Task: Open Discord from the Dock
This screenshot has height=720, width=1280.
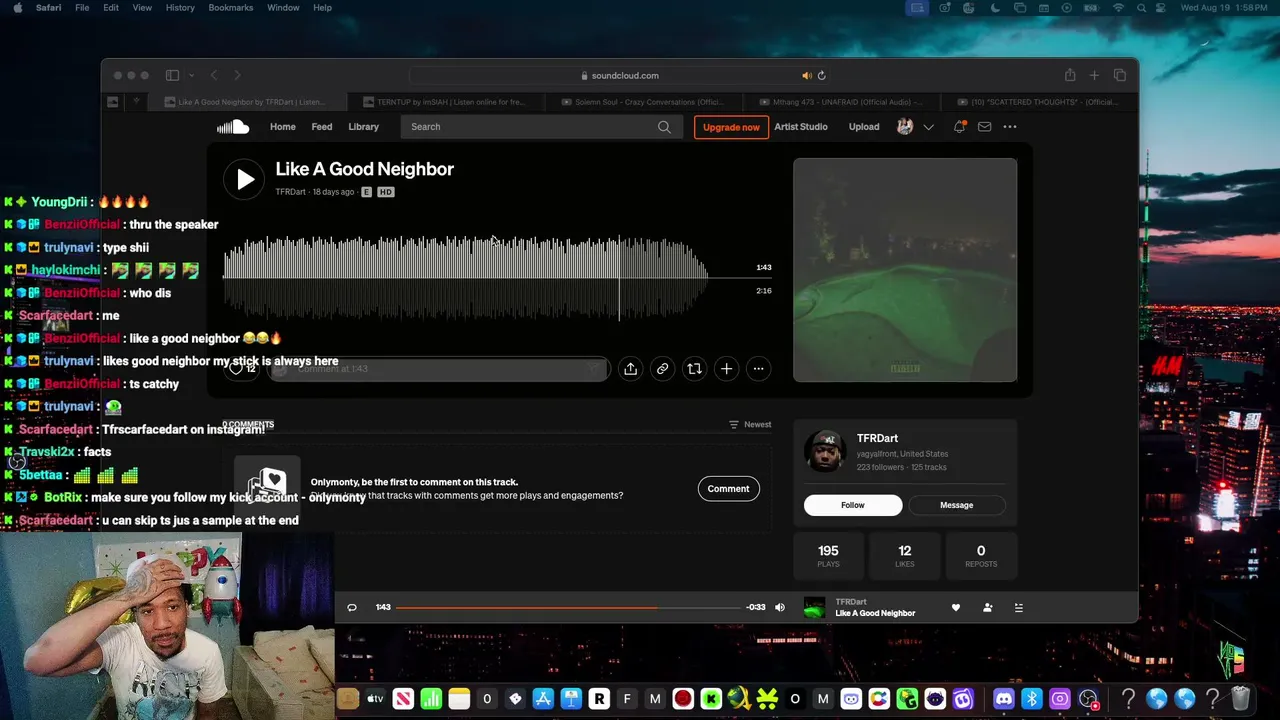Action: (x=1003, y=699)
